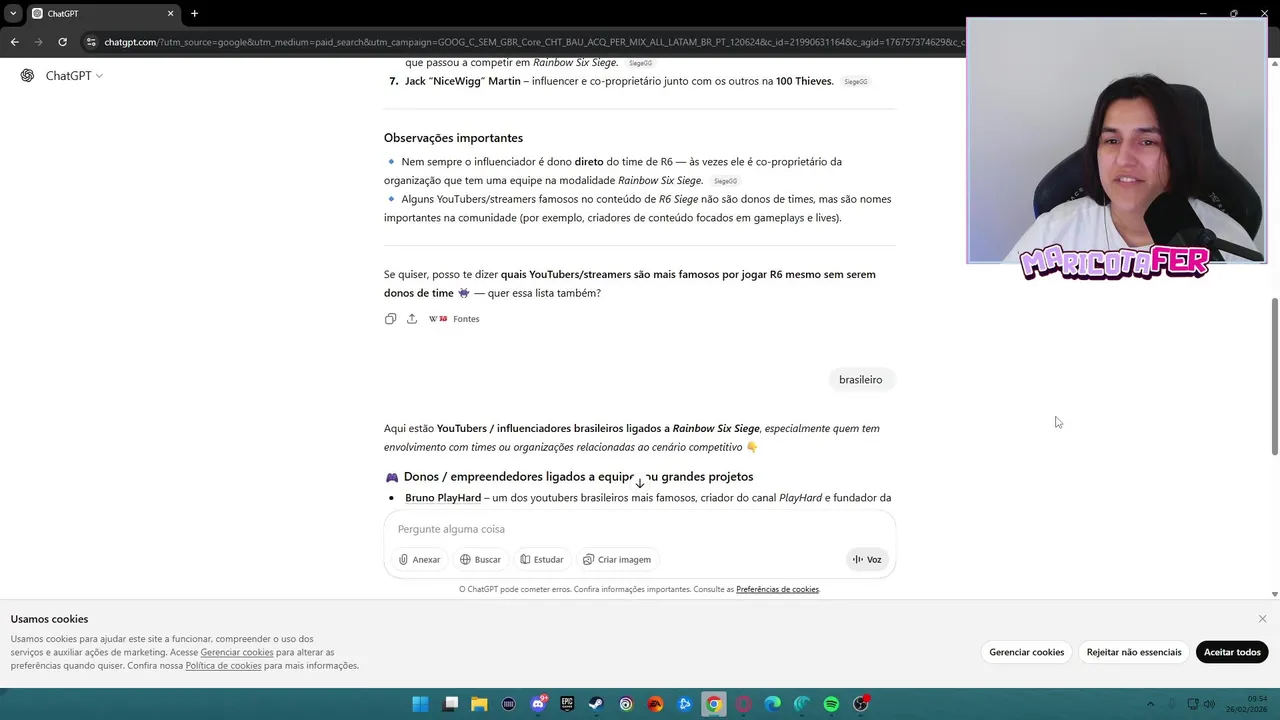This screenshot has height=720, width=1280.
Task: Open Discord from the taskbar
Action: (x=539, y=704)
